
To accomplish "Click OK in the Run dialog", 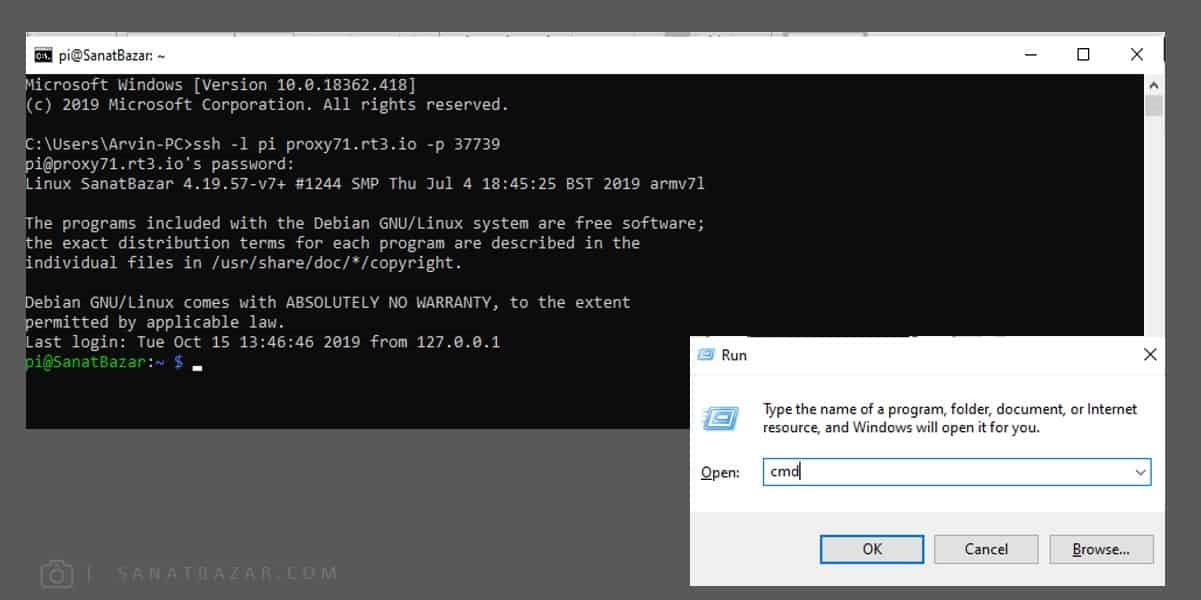I will click(x=872, y=549).
